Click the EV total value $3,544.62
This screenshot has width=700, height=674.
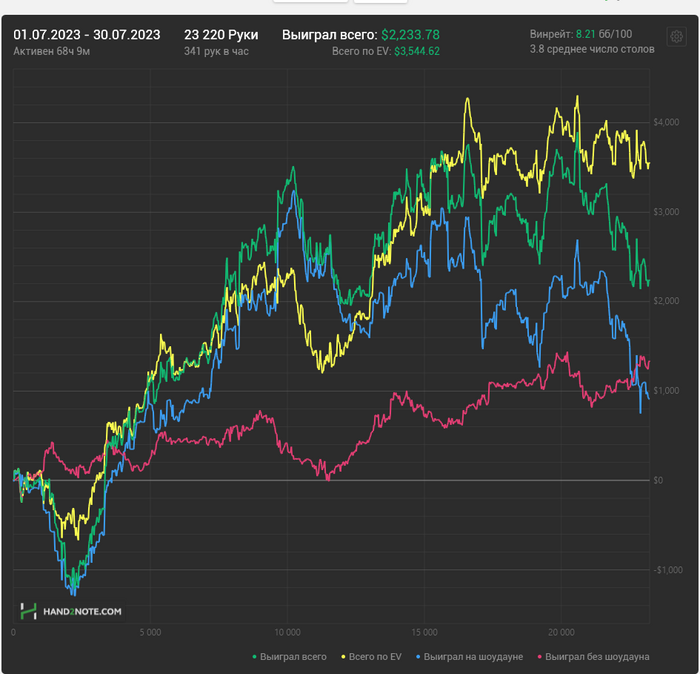tap(417, 51)
